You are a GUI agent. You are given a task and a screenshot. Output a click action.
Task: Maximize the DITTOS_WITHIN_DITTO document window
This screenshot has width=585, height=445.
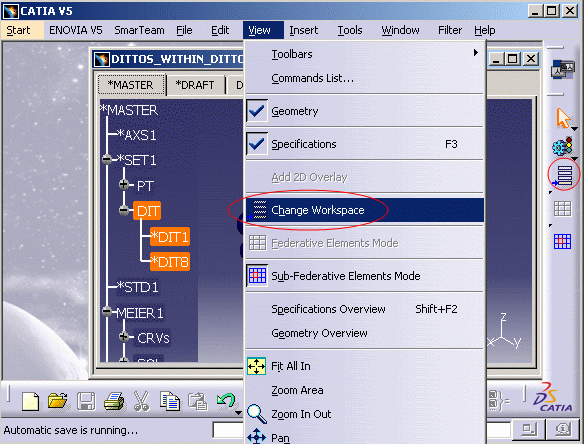513,59
